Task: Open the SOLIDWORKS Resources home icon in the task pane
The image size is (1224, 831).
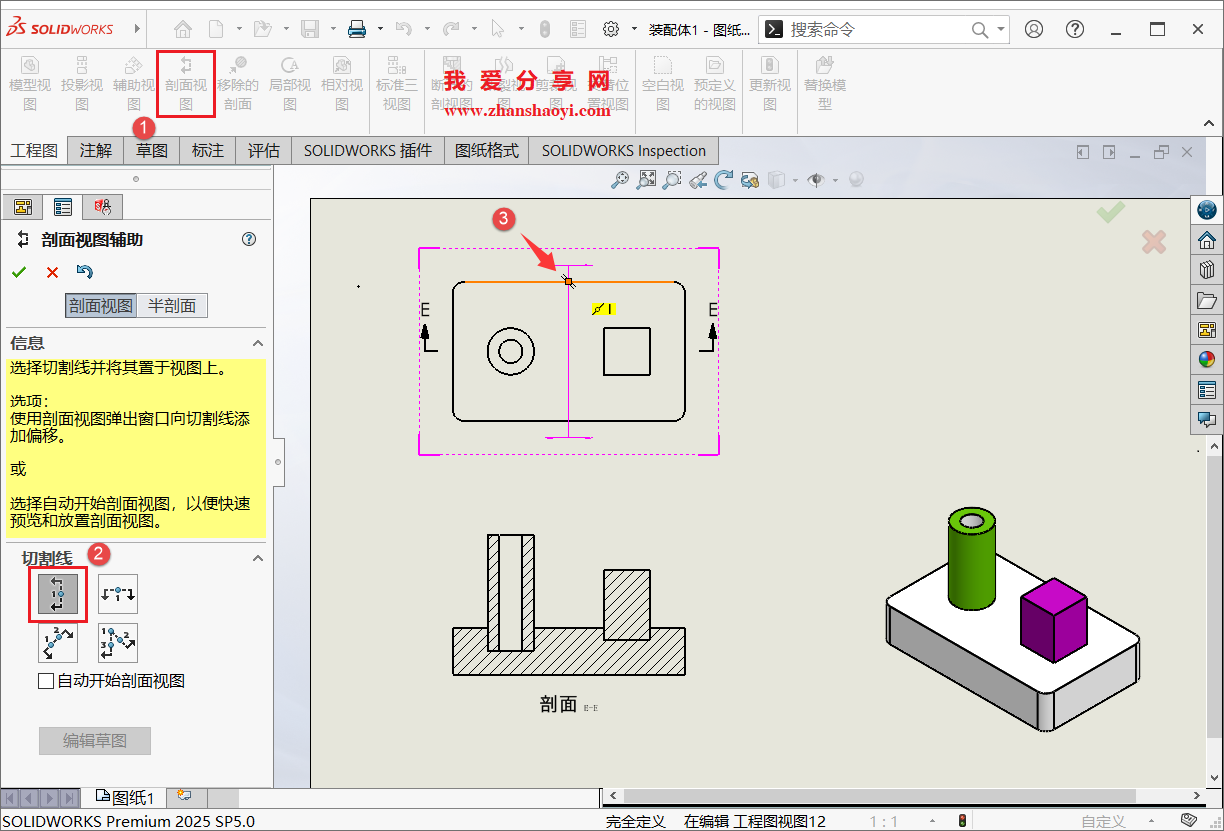Action: (1207, 240)
